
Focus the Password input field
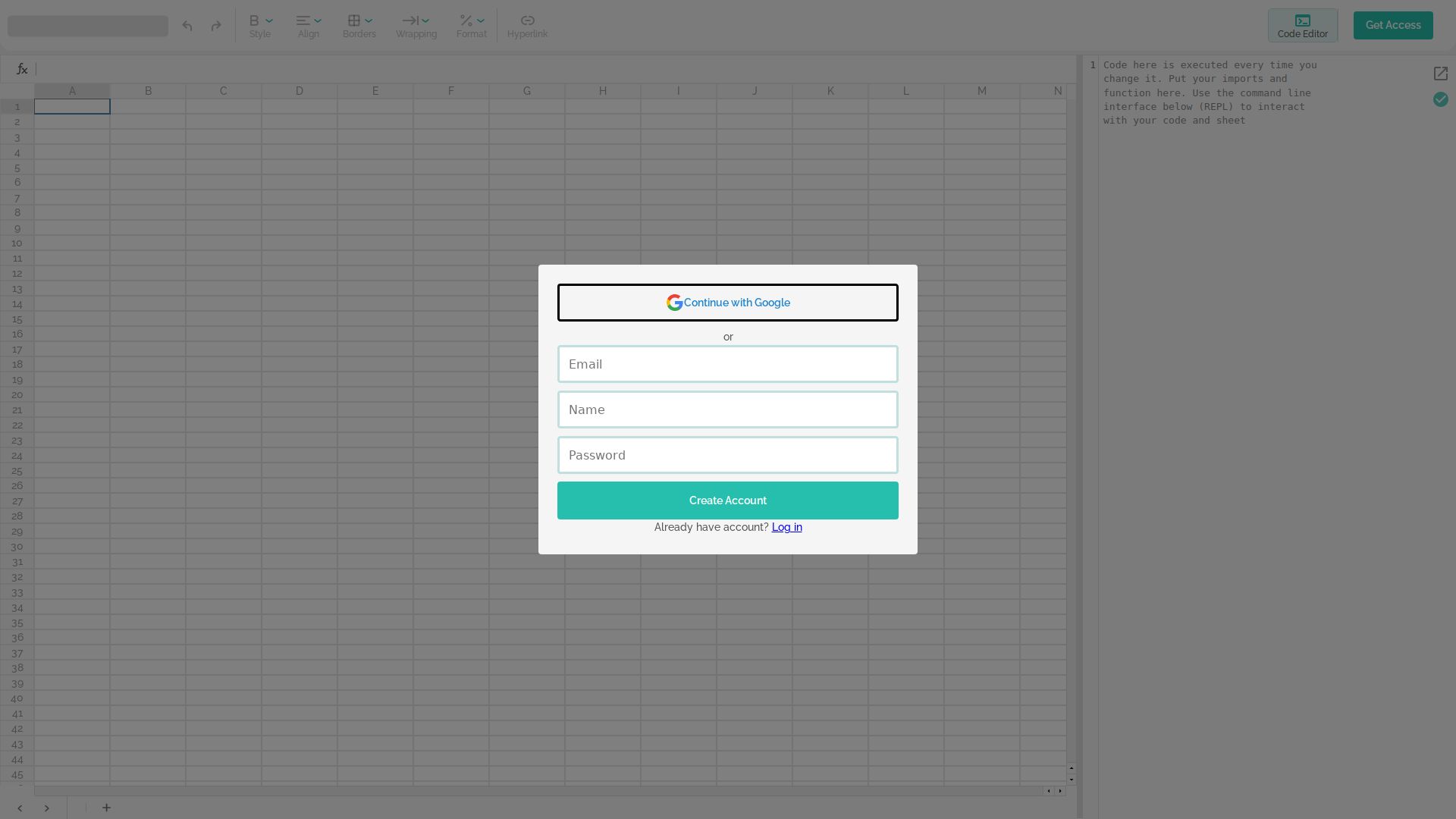pos(728,455)
